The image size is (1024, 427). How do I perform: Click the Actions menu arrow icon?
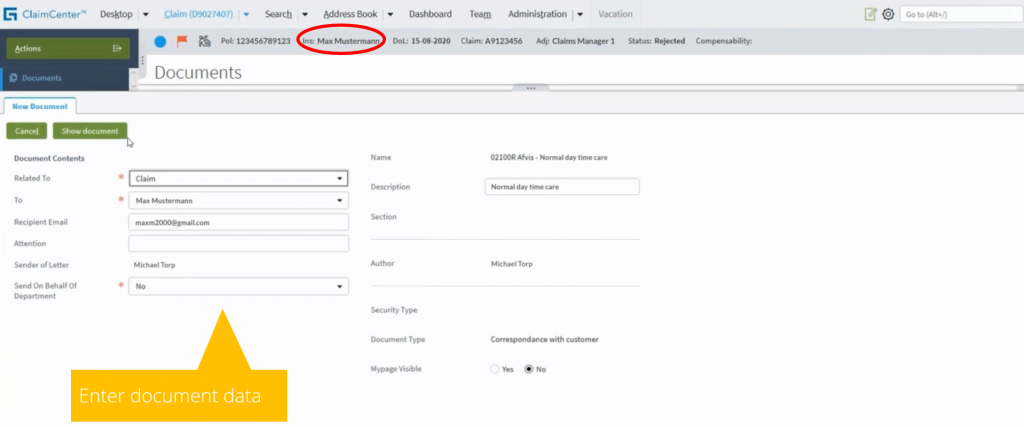(117, 48)
